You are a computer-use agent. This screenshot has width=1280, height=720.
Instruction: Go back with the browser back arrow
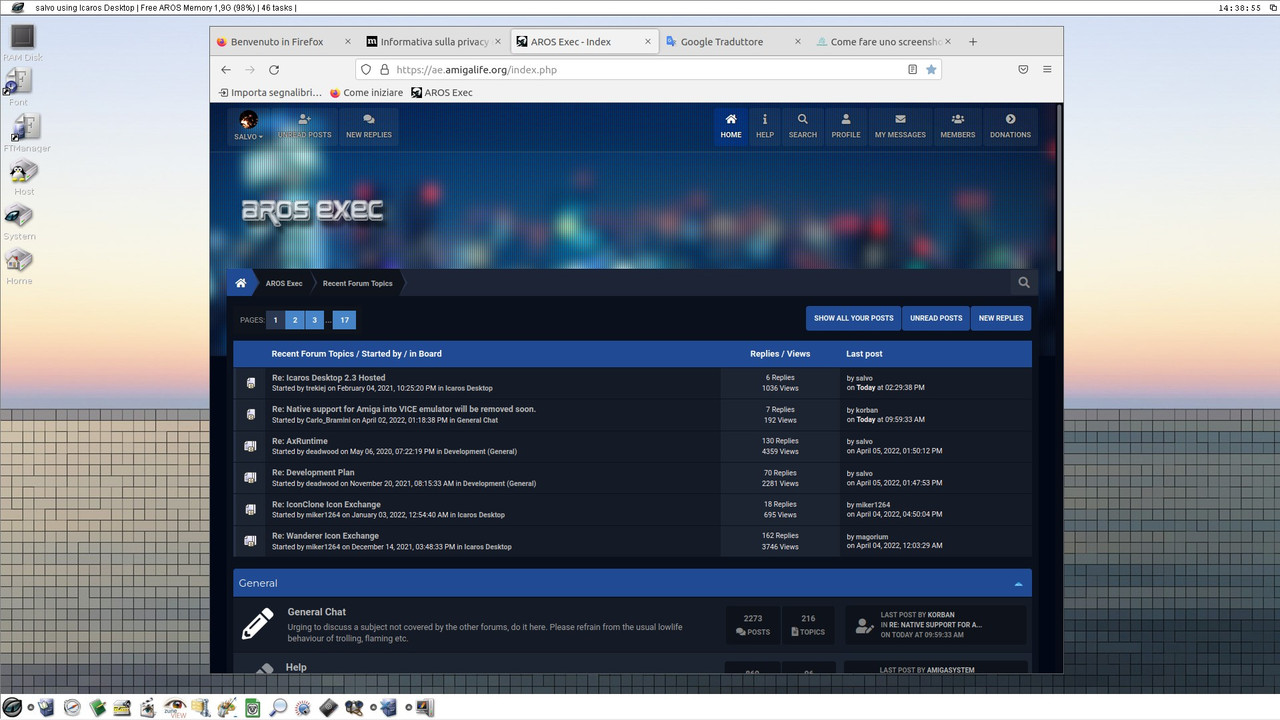[x=226, y=70]
